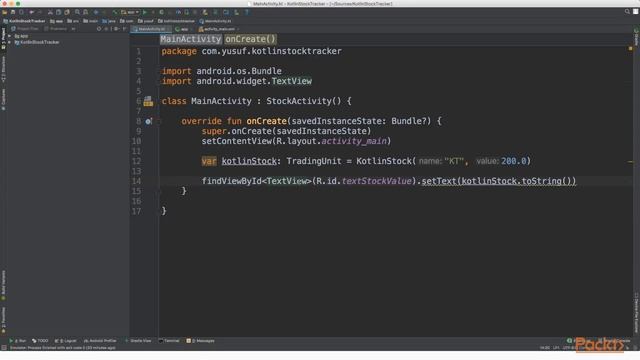Collapse onCreate fold marker on line 8
Image resolution: width=640 pixels, height=360 pixels.
coord(160,121)
